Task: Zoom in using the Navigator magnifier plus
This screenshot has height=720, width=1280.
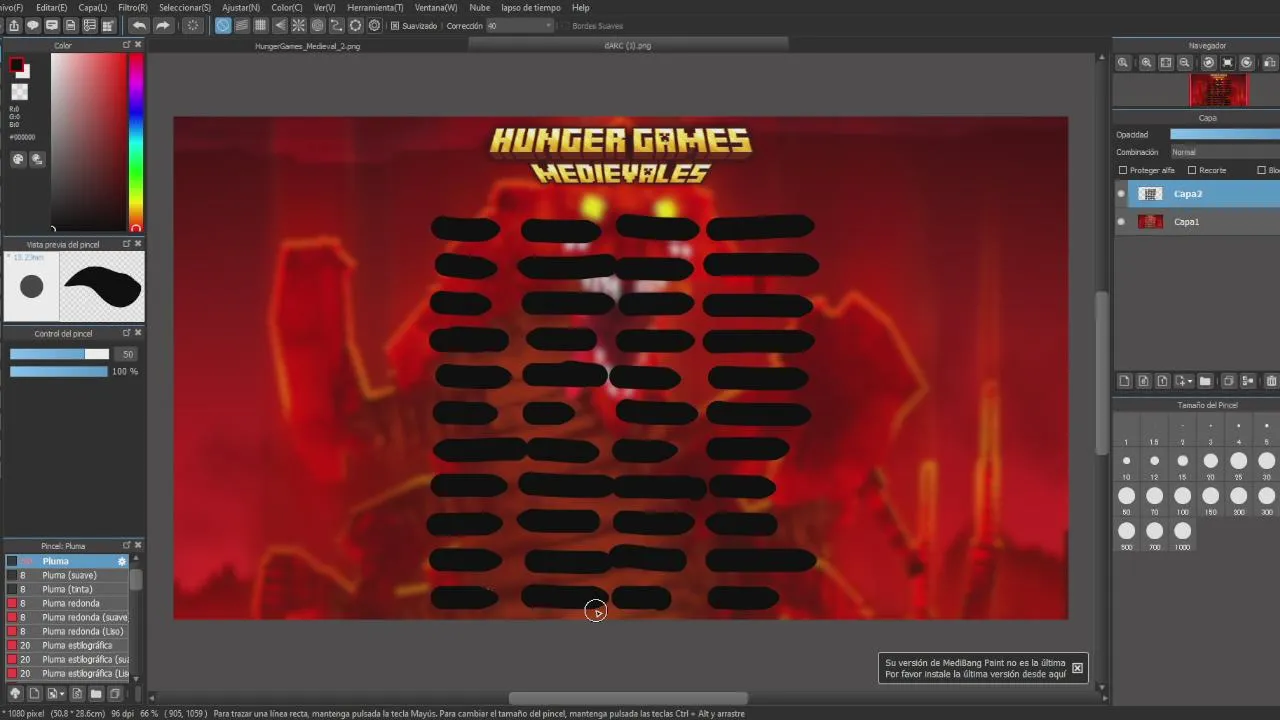Action: pos(1147,62)
